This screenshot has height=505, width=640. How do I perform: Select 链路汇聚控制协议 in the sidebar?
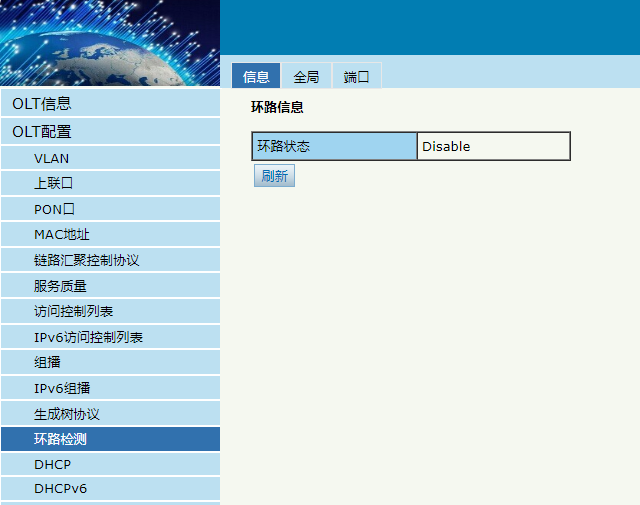click(x=111, y=260)
